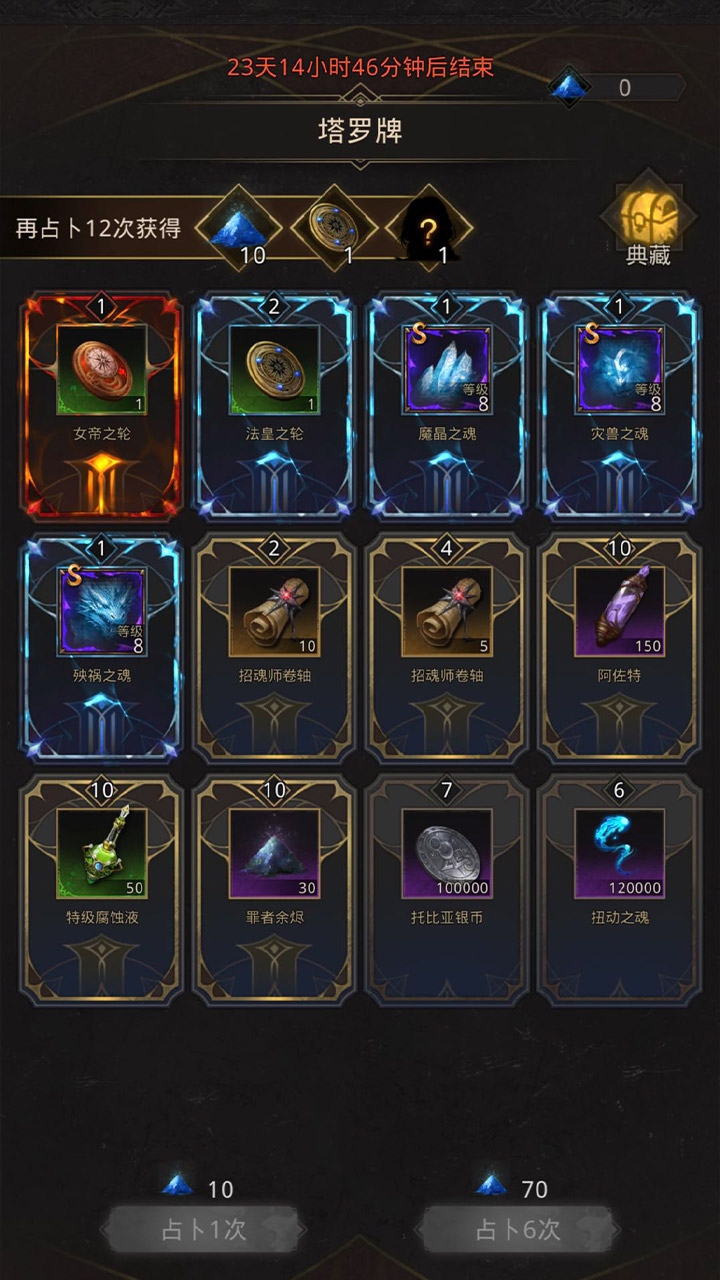The width and height of the screenshot is (720, 1280).
Task: Tap the golden wheel milestone reward icon
Action: click(332, 228)
